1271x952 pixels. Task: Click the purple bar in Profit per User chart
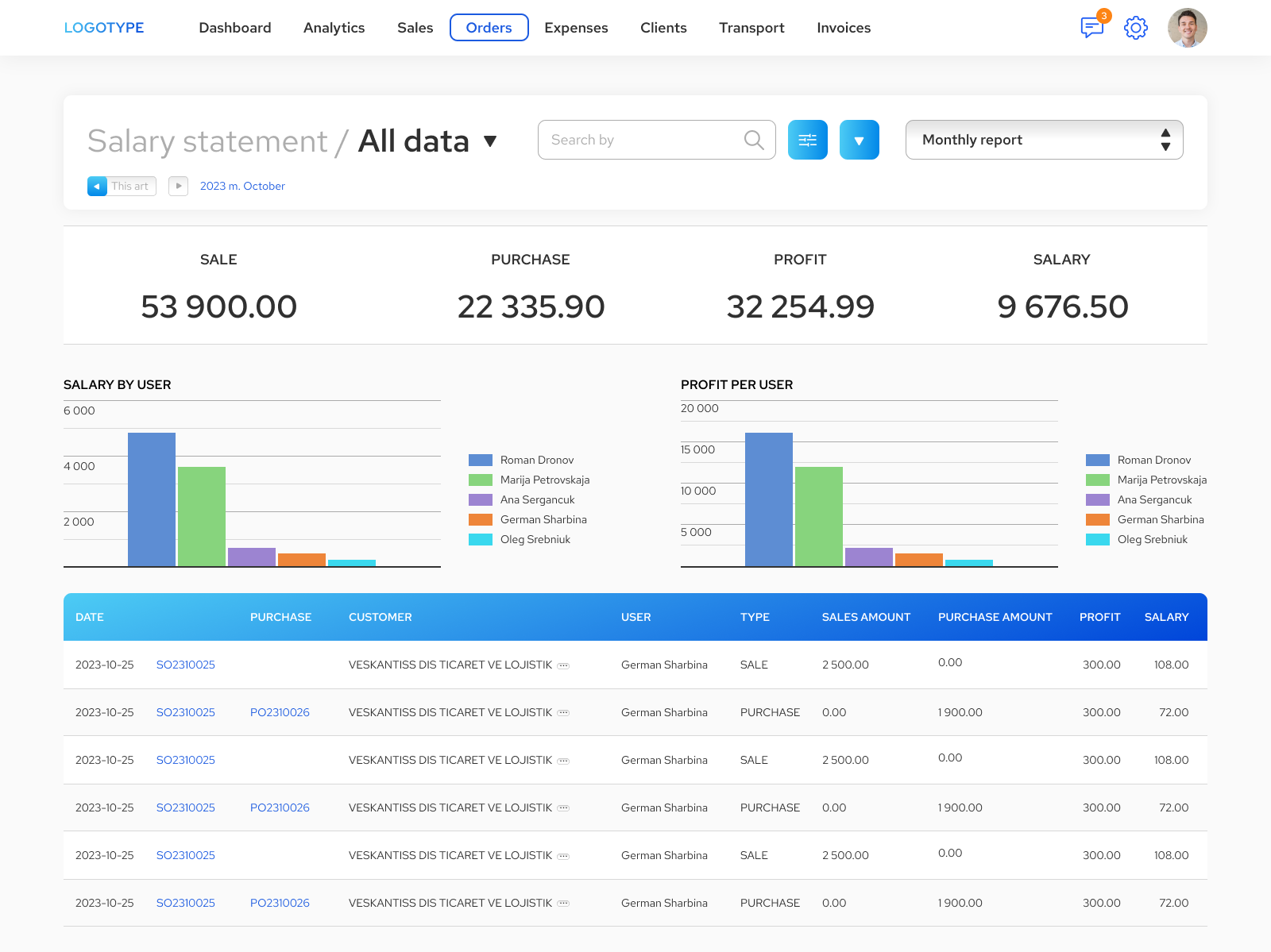(869, 557)
